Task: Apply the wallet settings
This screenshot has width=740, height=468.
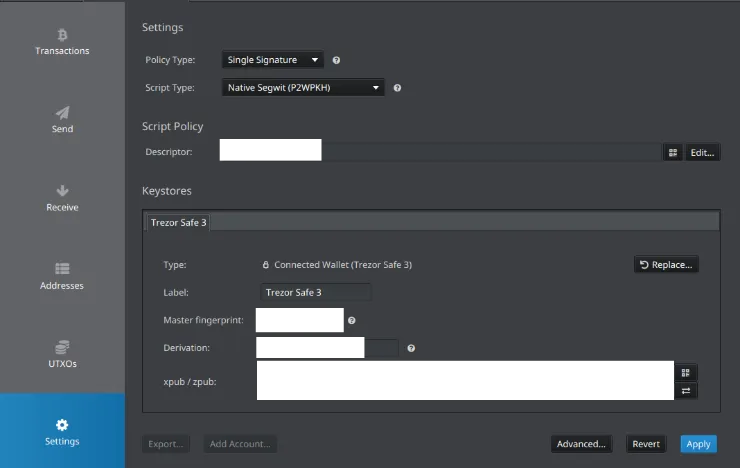Action: [x=698, y=444]
